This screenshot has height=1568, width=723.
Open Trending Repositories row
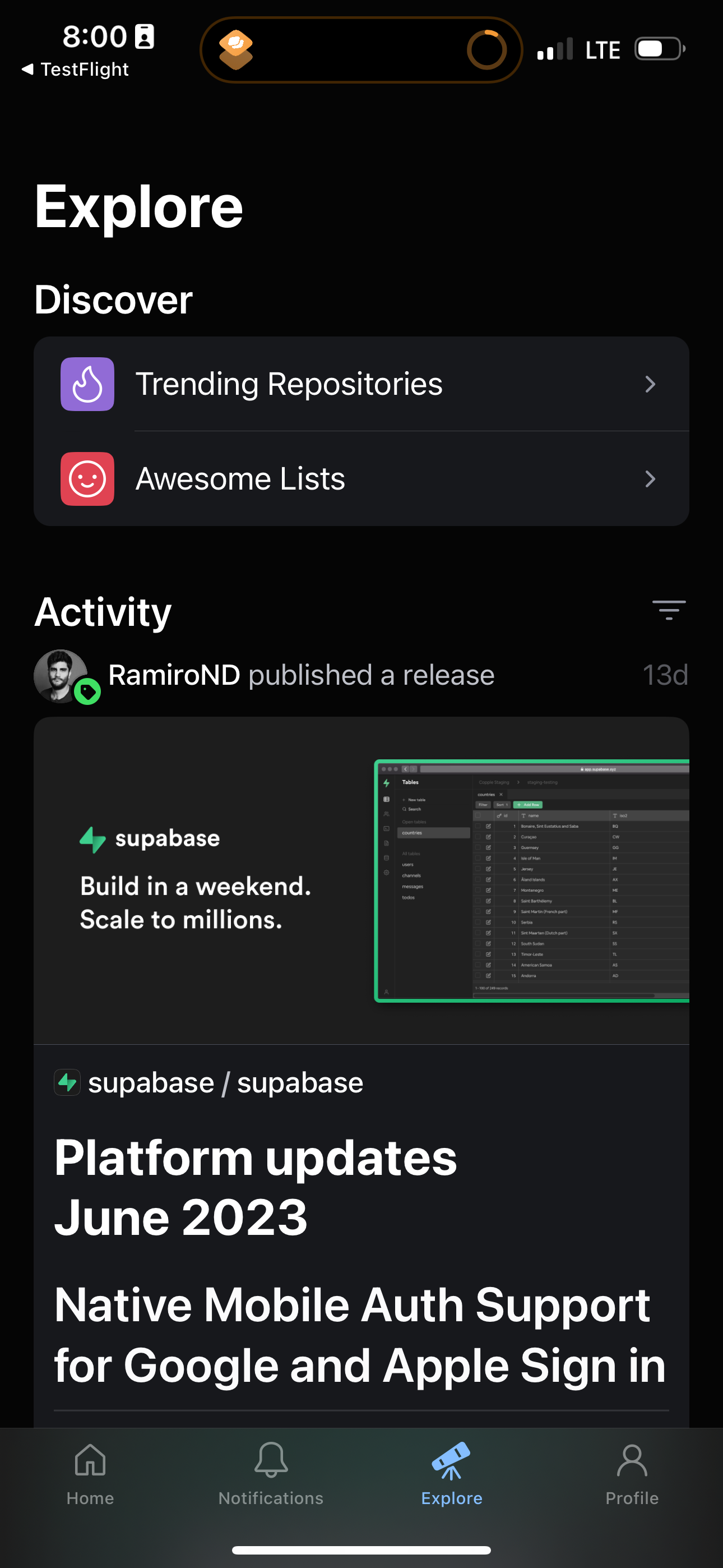tap(361, 384)
